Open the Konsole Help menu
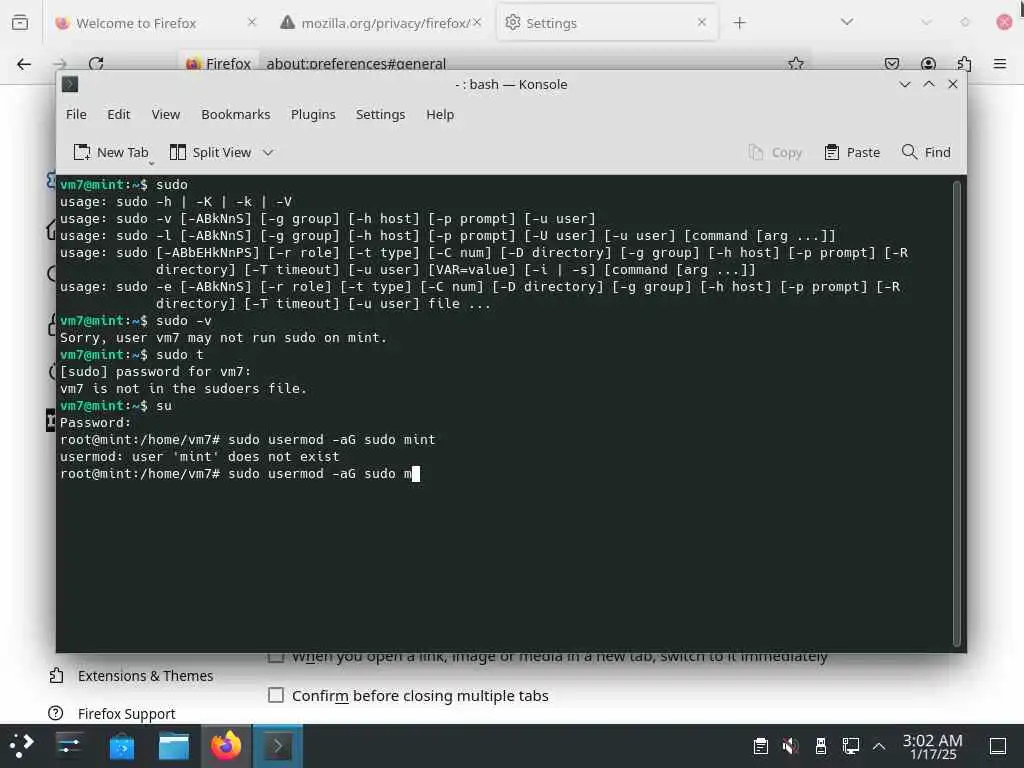 coord(440,114)
